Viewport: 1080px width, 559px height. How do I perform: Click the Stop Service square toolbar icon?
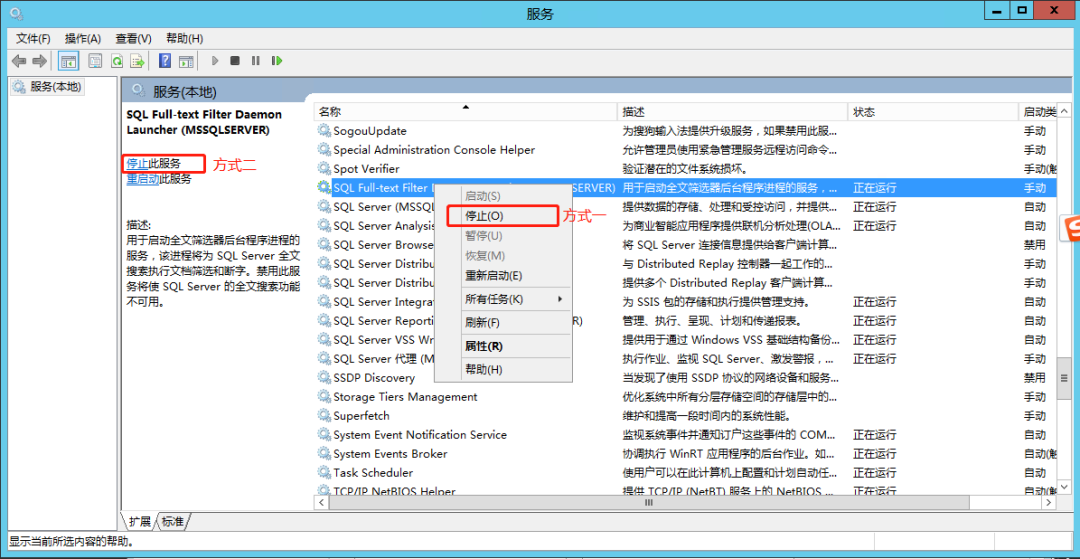click(x=235, y=61)
